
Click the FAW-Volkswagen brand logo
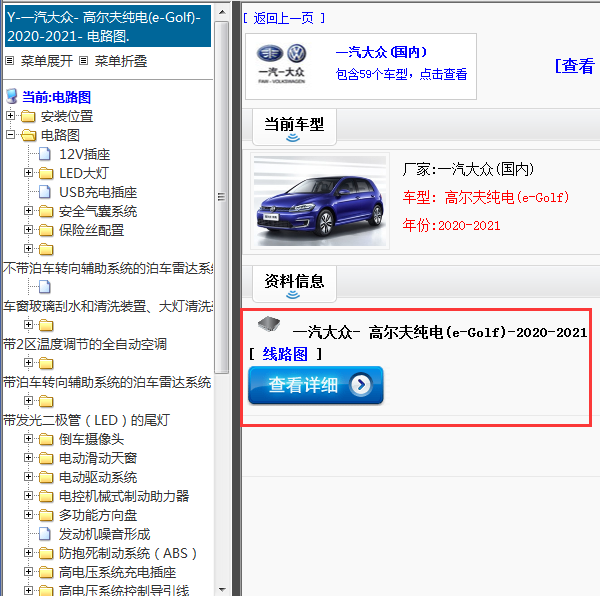pos(282,64)
